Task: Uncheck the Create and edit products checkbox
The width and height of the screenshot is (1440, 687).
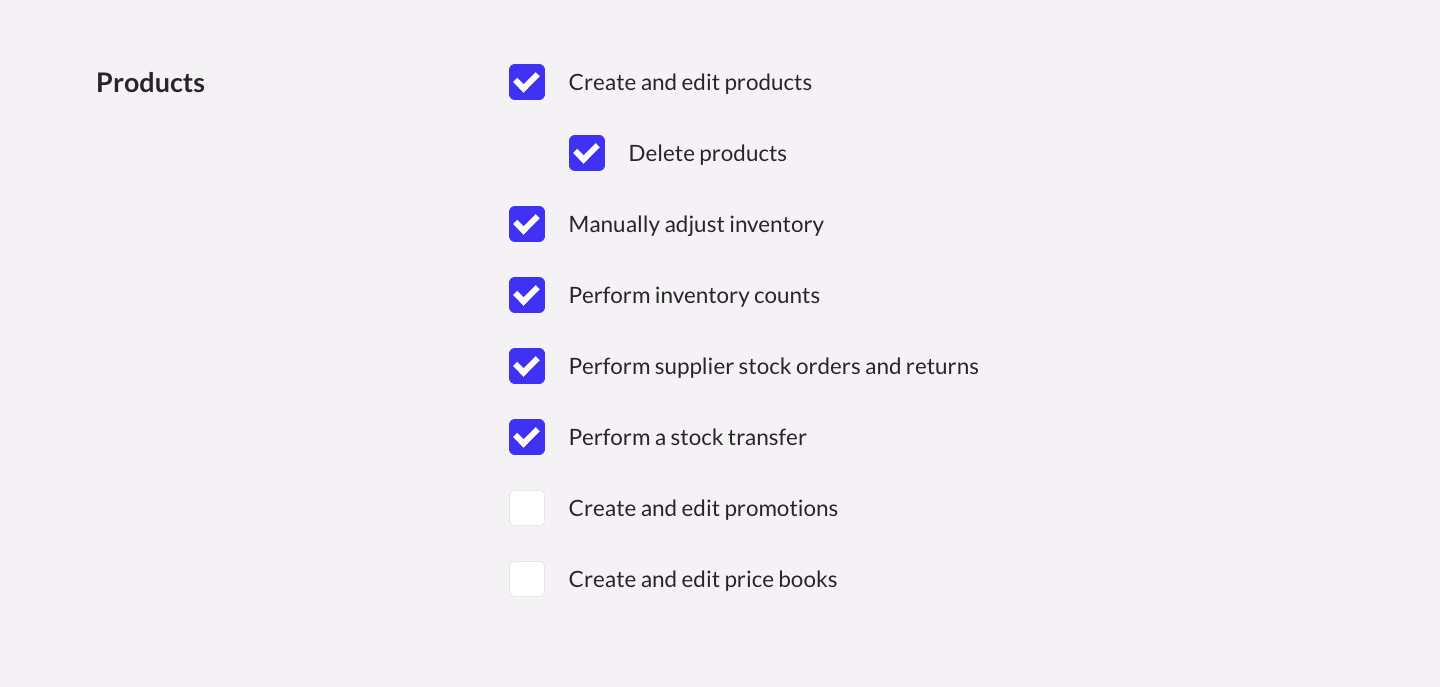Action: coord(527,82)
